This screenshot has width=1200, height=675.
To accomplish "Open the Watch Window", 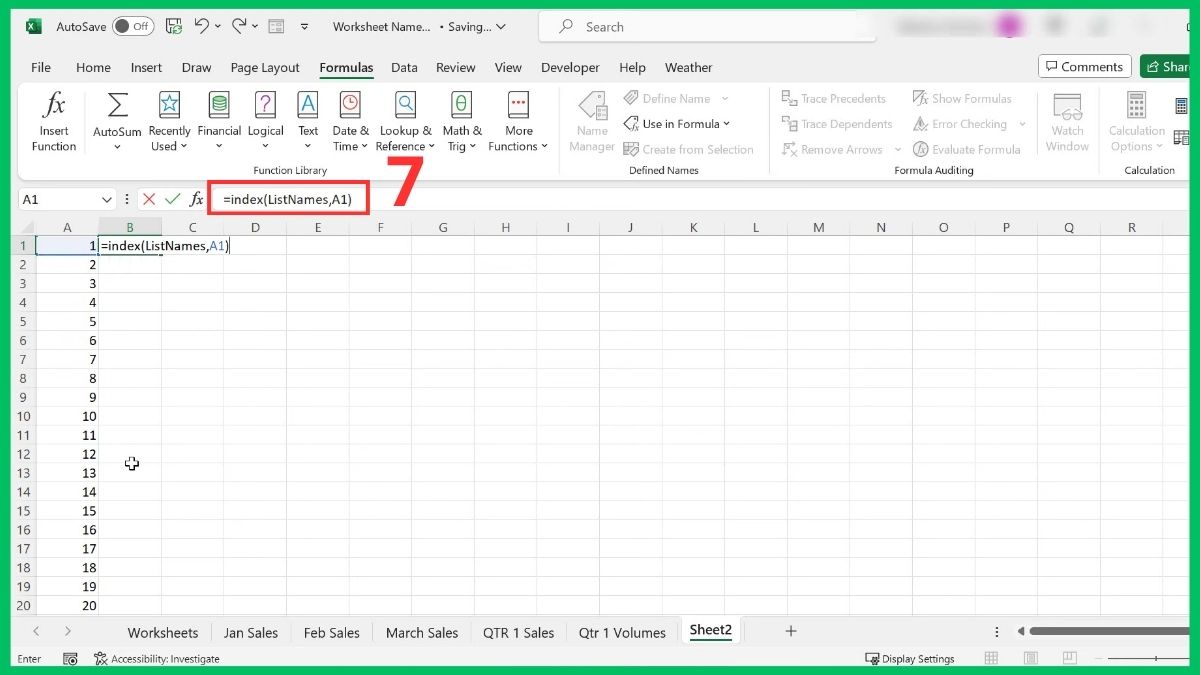I will tap(1067, 120).
